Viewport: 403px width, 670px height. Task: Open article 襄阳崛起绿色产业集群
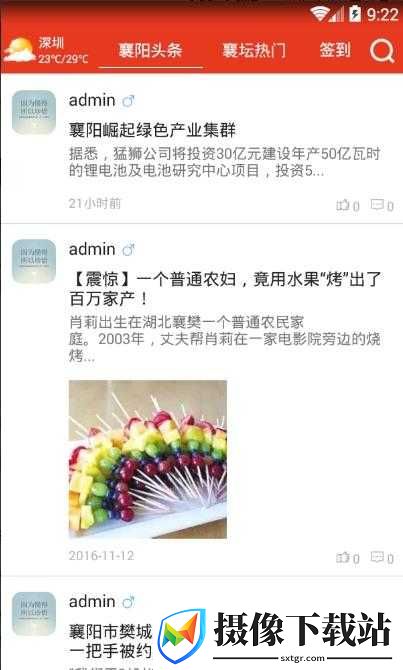point(153,130)
